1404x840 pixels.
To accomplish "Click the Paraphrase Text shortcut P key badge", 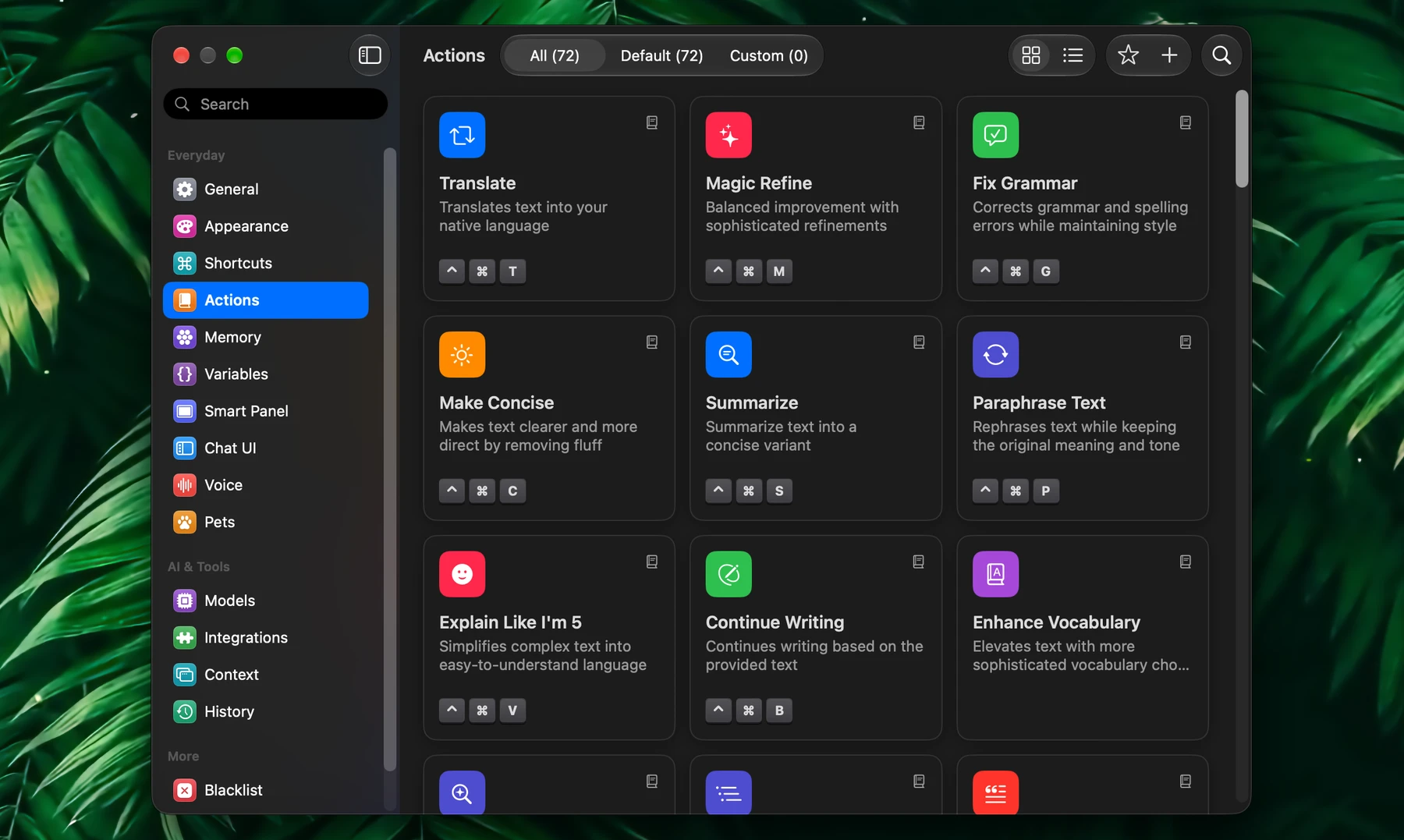I will 1046,491.
